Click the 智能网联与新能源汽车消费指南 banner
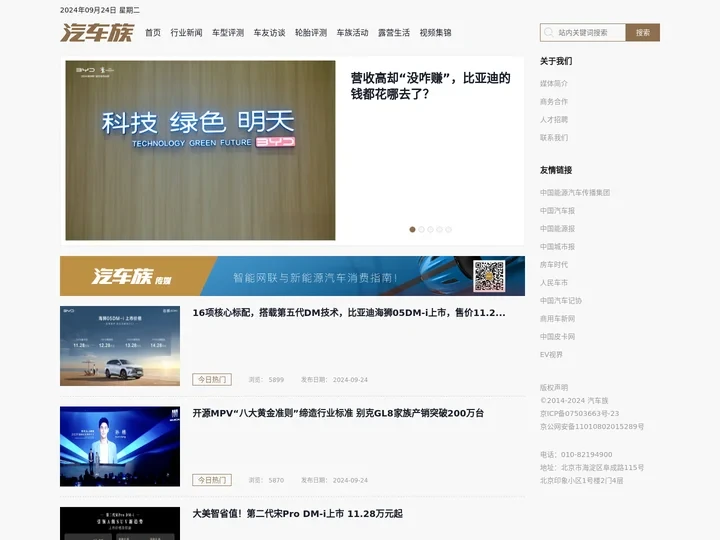Screen dimensions: 720x540 pyautogui.click(x=292, y=276)
